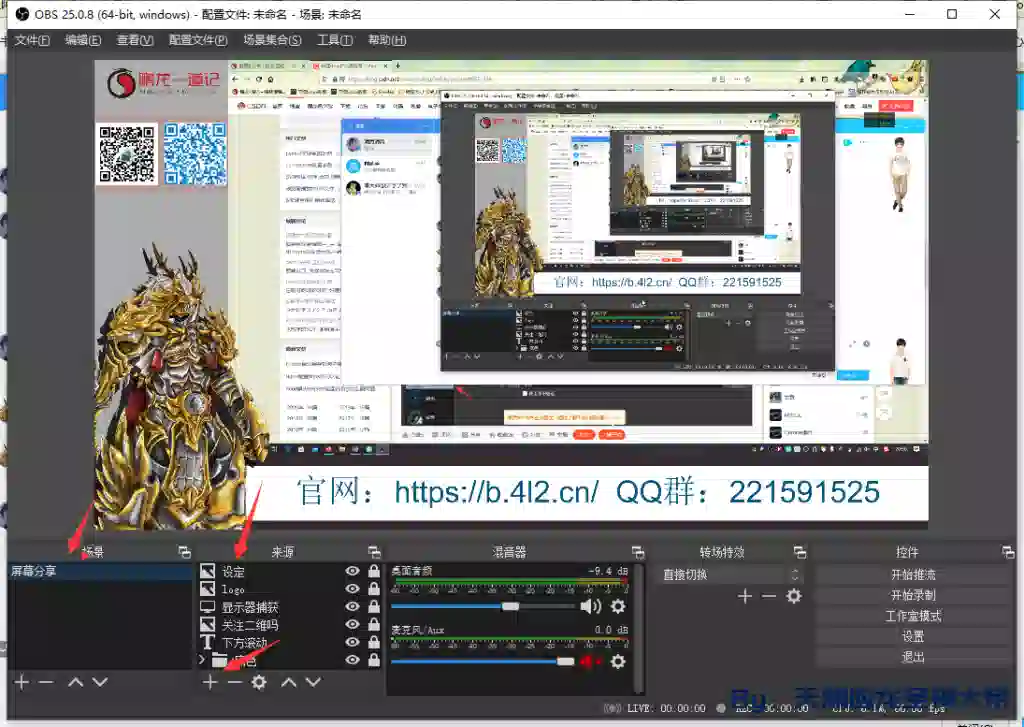The height and width of the screenshot is (727, 1024).
Task: Select the 屏幕分享 scene
Action: [x=100, y=571]
